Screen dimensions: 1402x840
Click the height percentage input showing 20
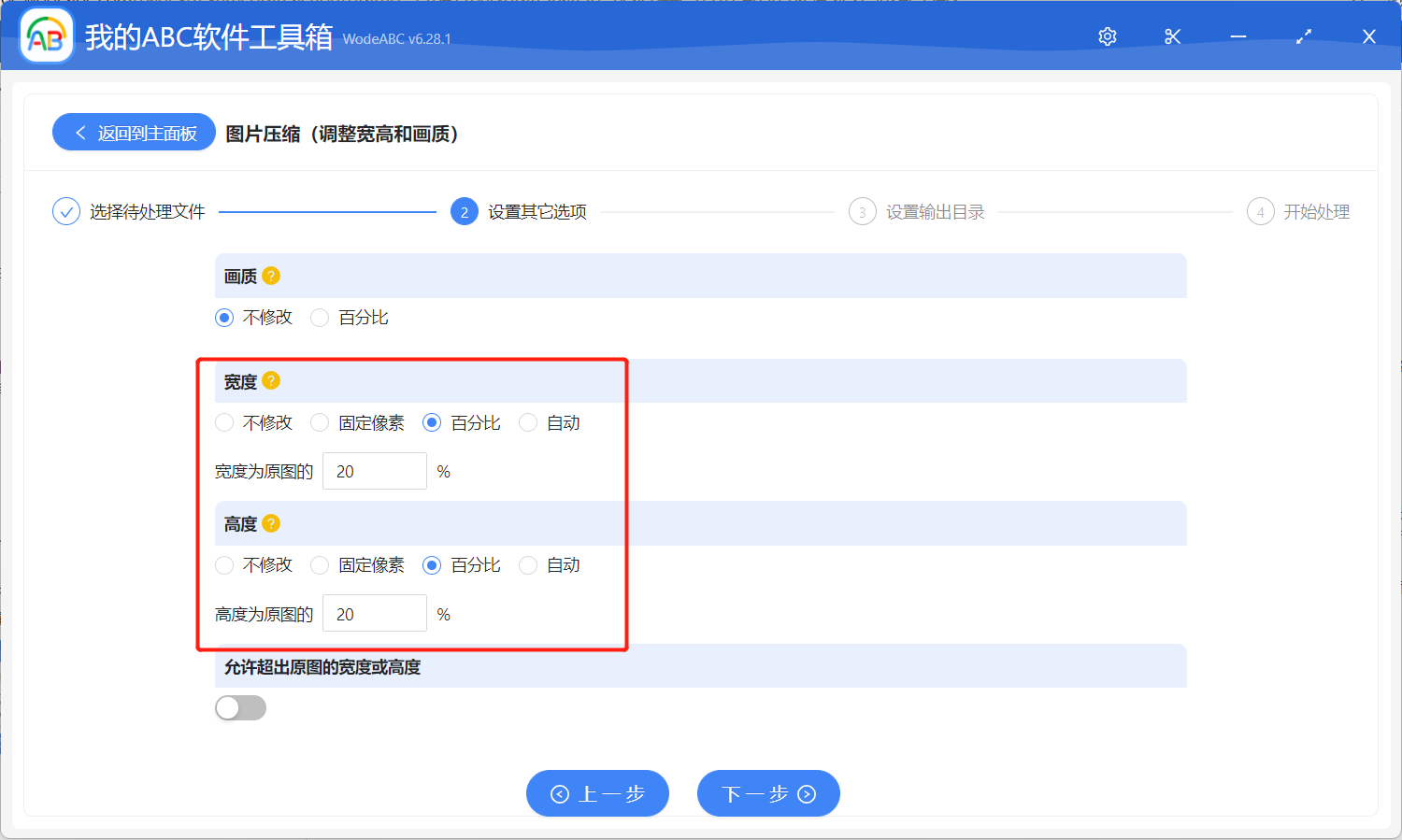(374, 613)
